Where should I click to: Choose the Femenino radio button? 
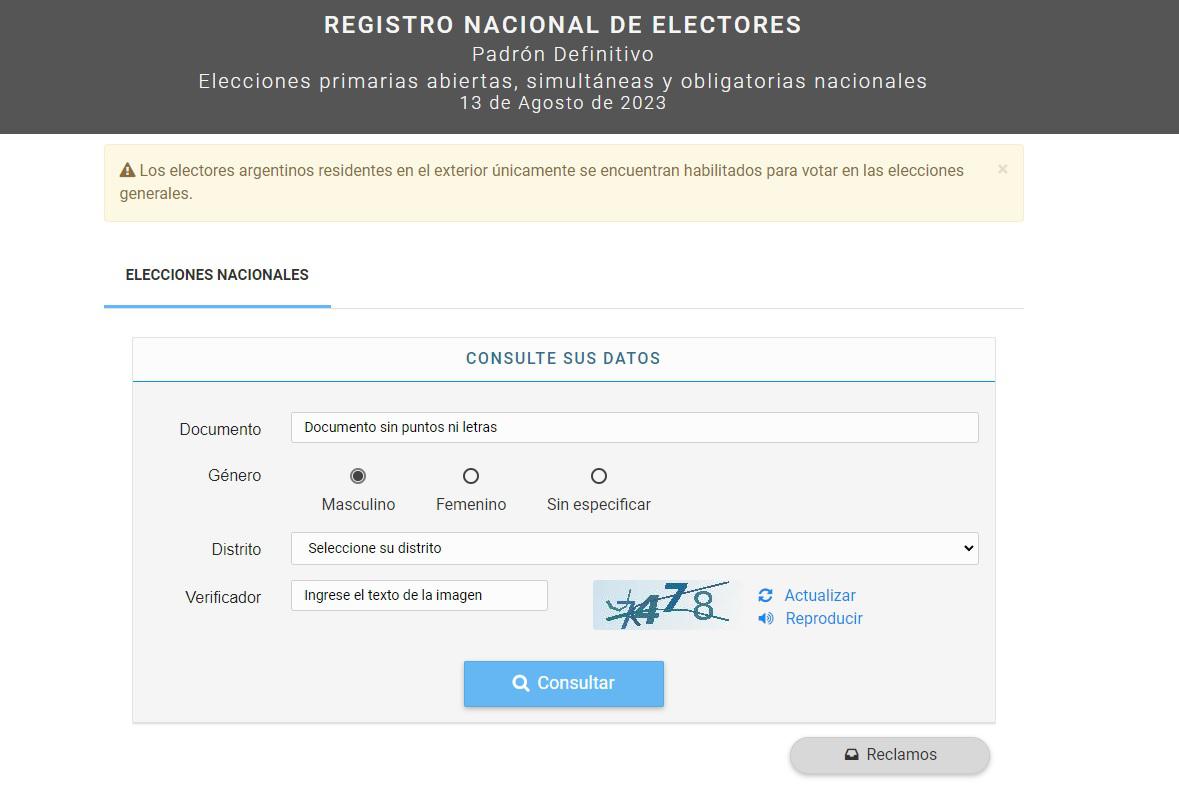click(471, 476)
